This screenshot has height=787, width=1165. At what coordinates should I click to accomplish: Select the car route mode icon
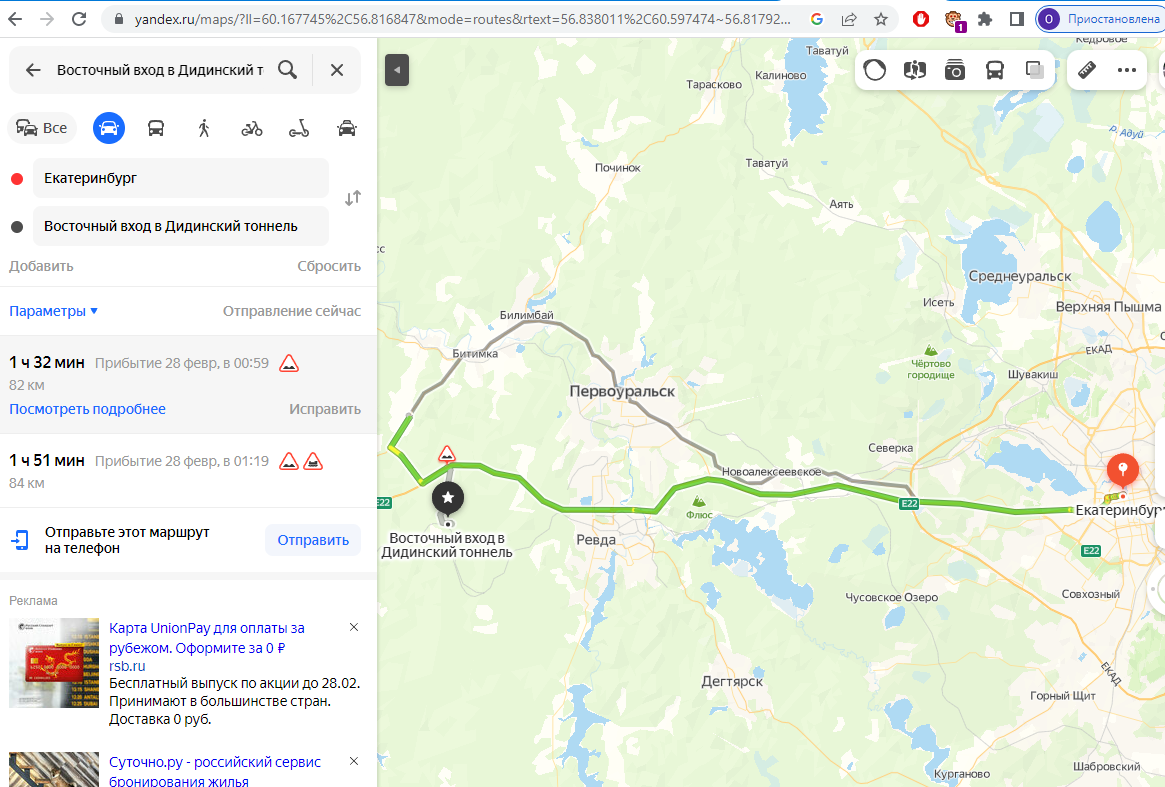pyautogui.click(x=108, y=128)
